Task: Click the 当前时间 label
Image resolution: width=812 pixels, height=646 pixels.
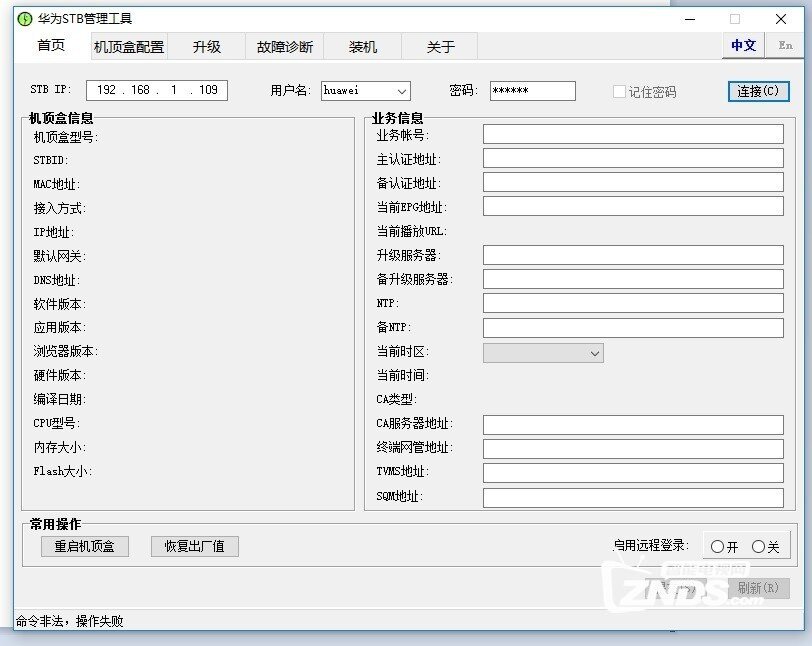Action: coord(403,375)
